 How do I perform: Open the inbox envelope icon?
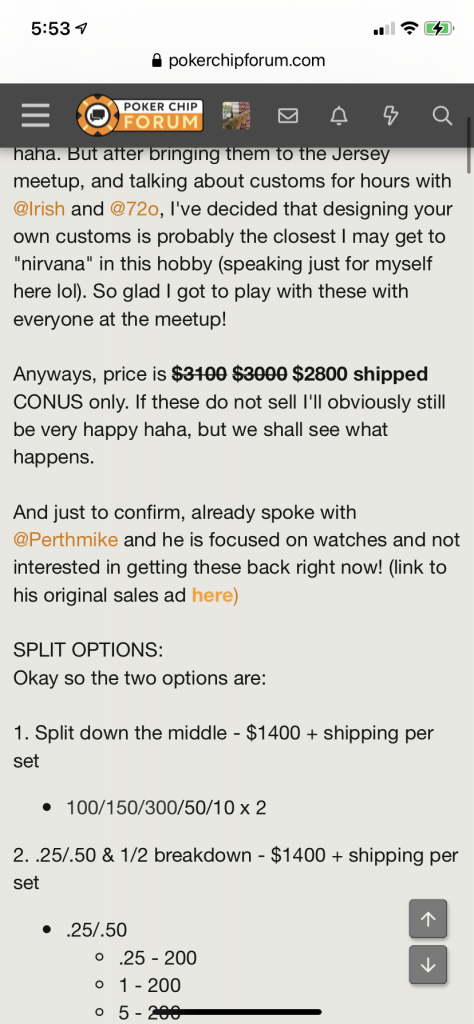[x=288, y=116]
